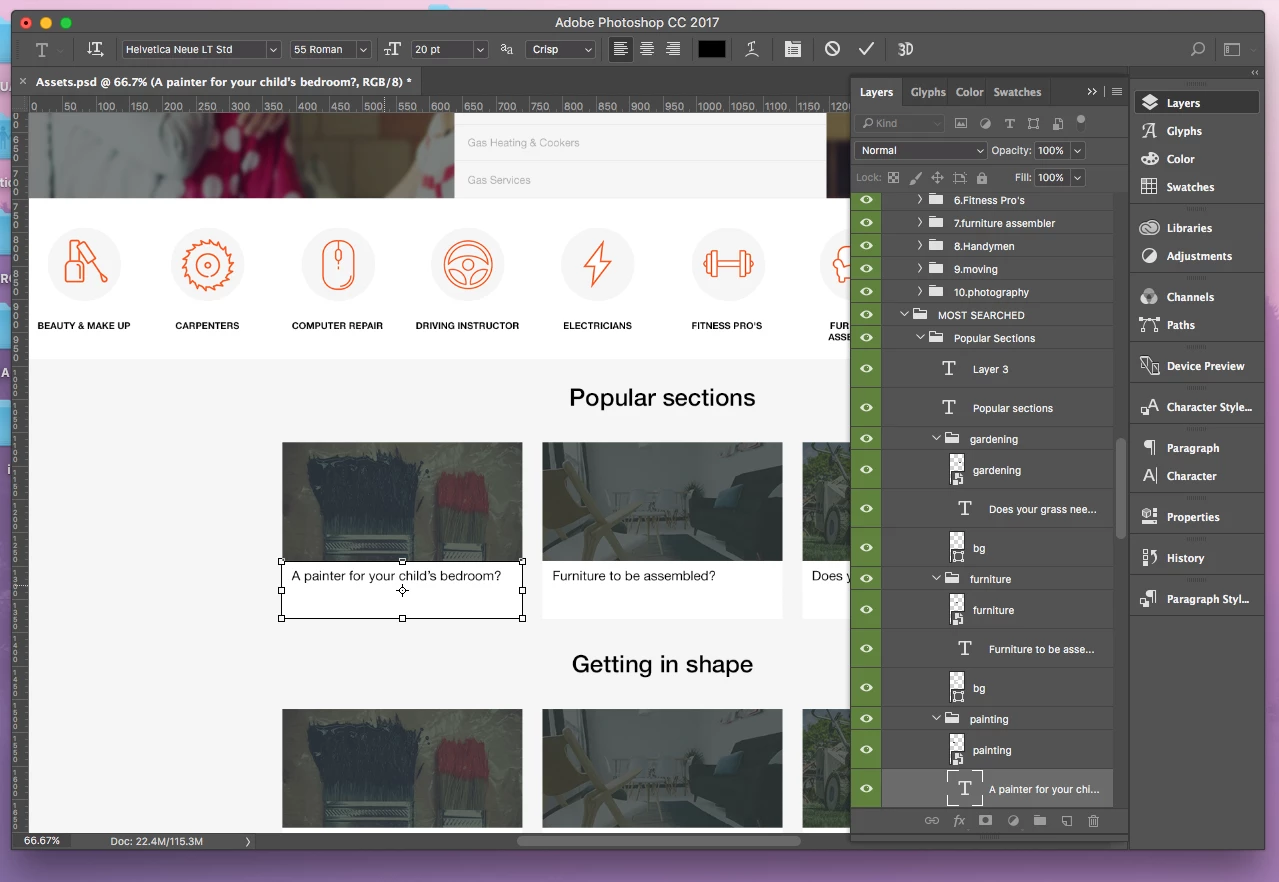
Task: Toggle visibility of furniture group
Action: click(866, 579)
